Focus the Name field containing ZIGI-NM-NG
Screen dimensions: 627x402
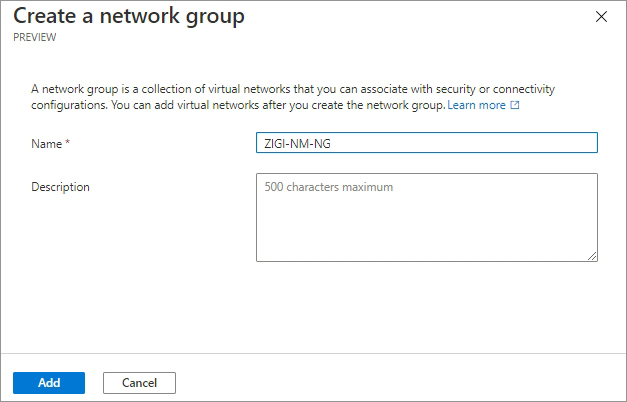[x=427, y=143]
